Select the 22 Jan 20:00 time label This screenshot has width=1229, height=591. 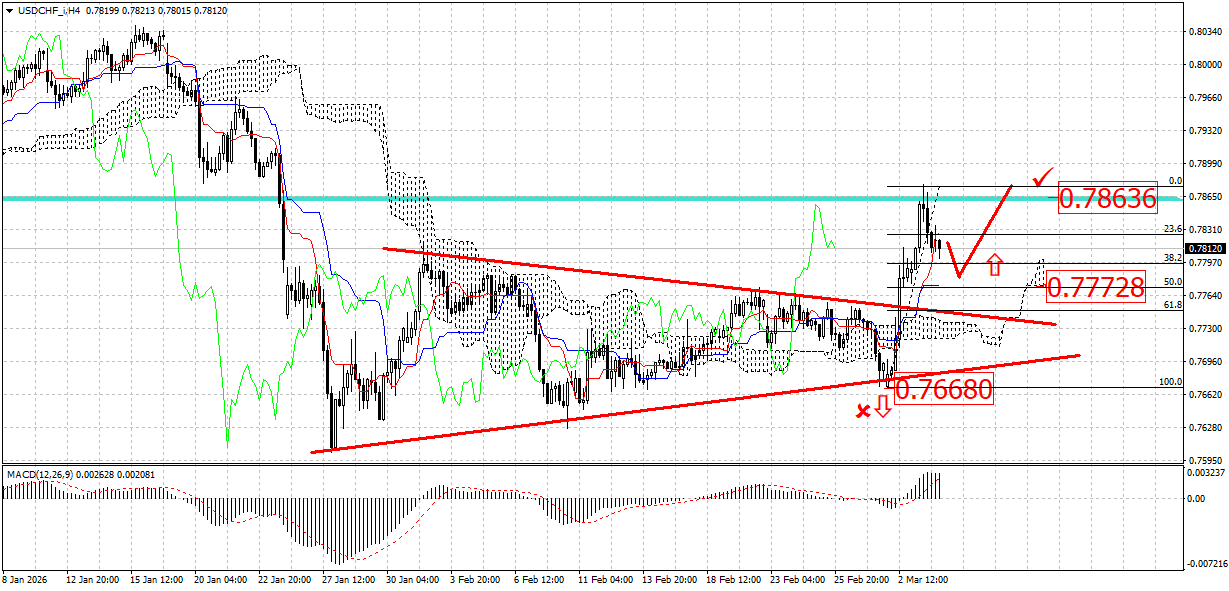tap(285, 580)
